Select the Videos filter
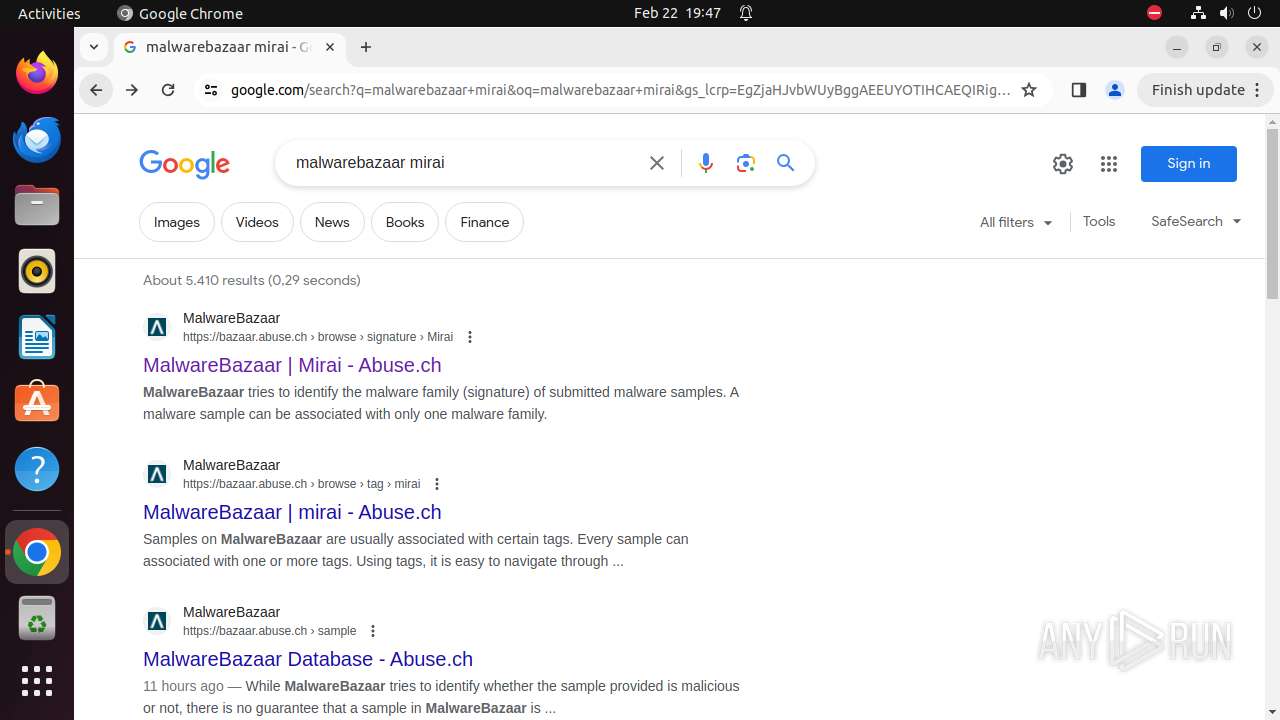 click(257, 222)
